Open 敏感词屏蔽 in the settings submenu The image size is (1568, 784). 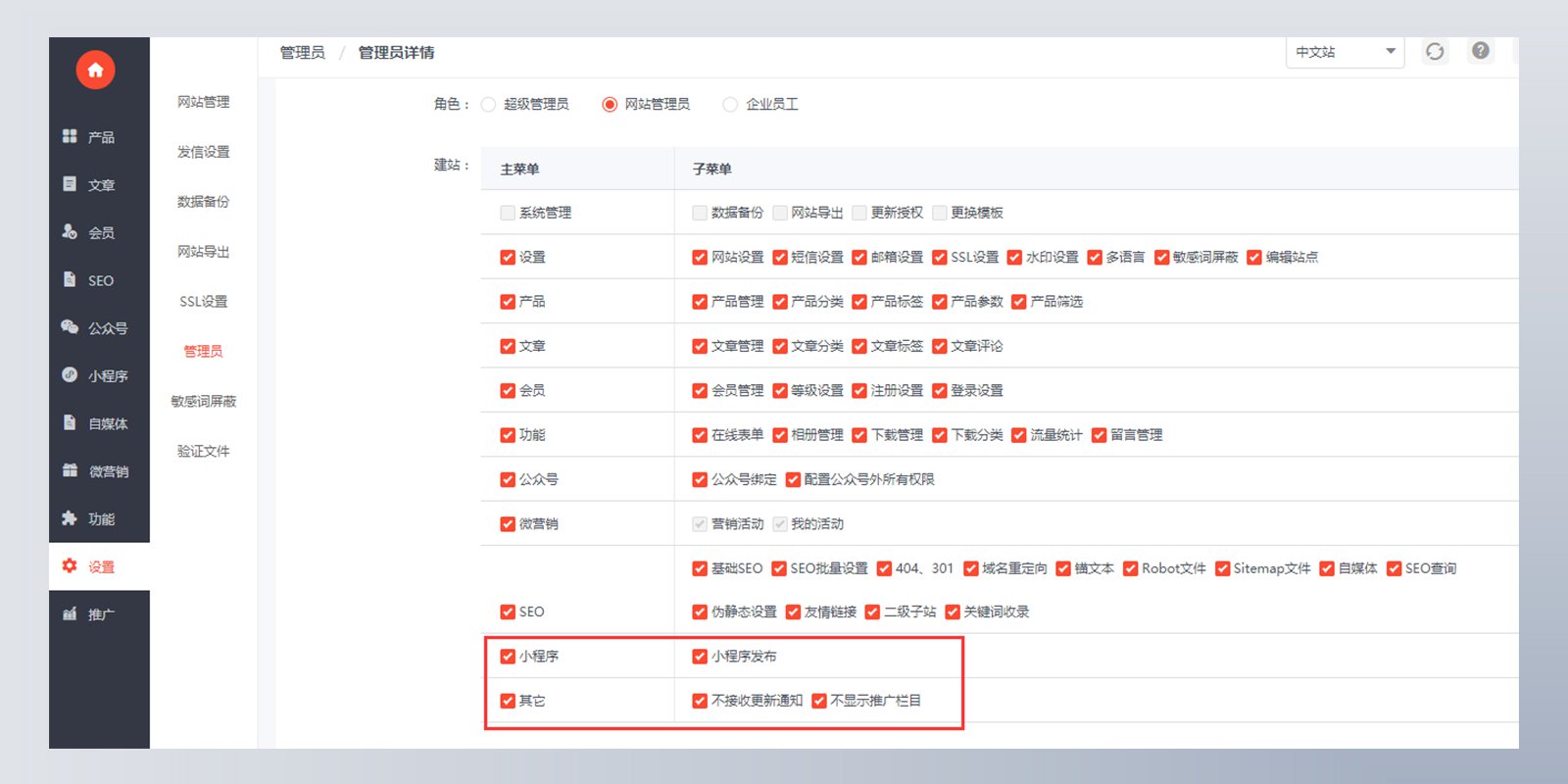[x=204, y=401]
